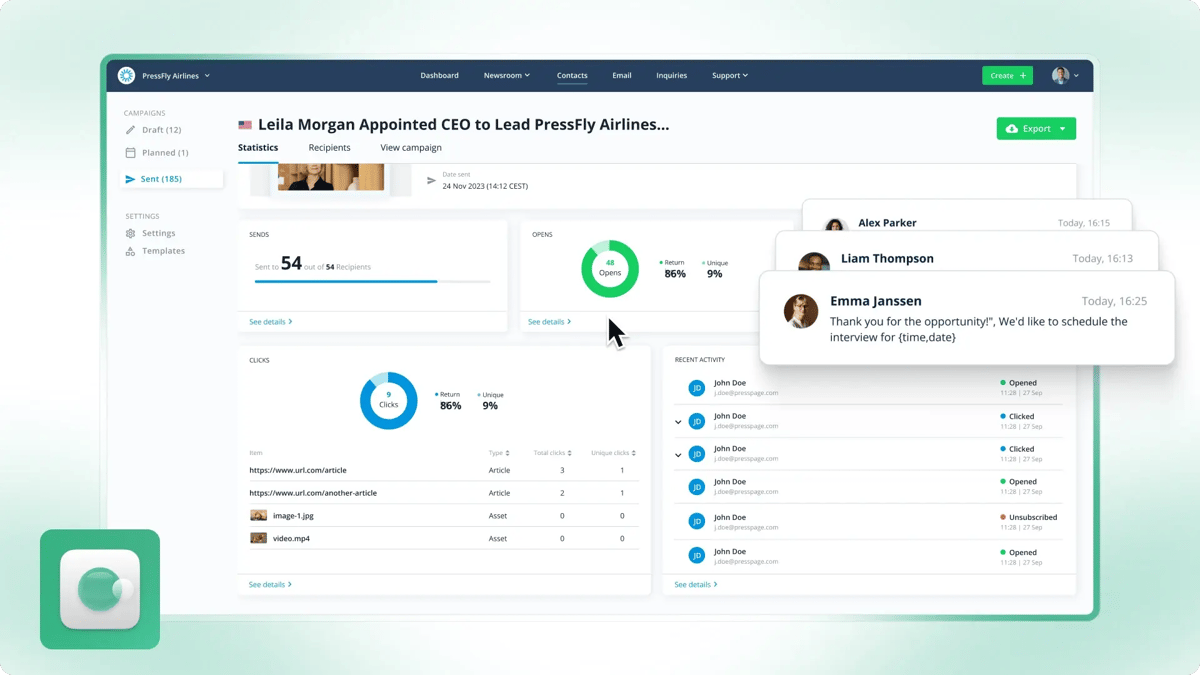The width and height of the screenshot is (1200, 675).
Task: Go to Dashboard in top navigation
Action: pyautogui.click(x=439, y=75)
